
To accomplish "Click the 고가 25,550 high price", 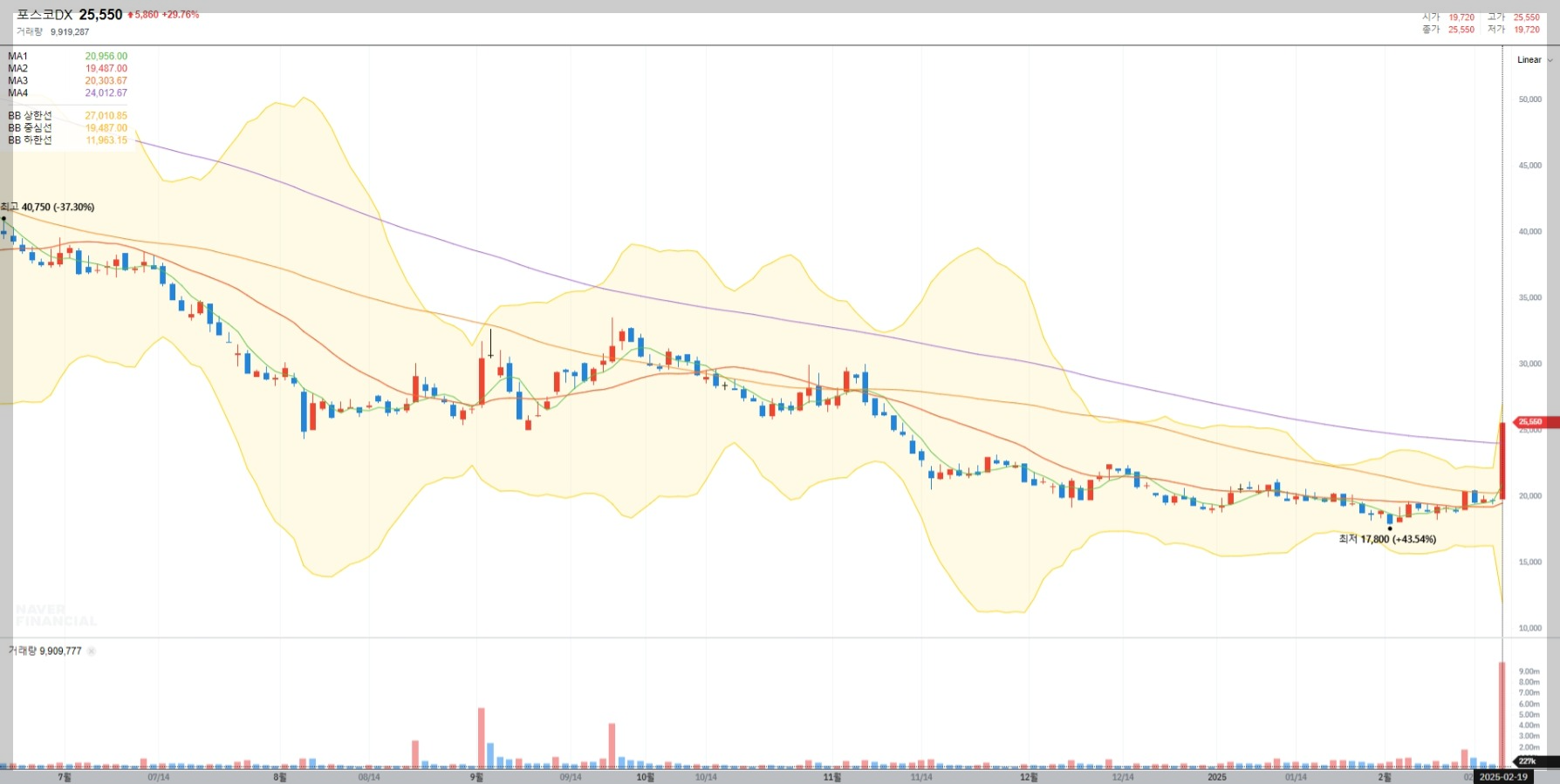I will tap(1514, 17).
